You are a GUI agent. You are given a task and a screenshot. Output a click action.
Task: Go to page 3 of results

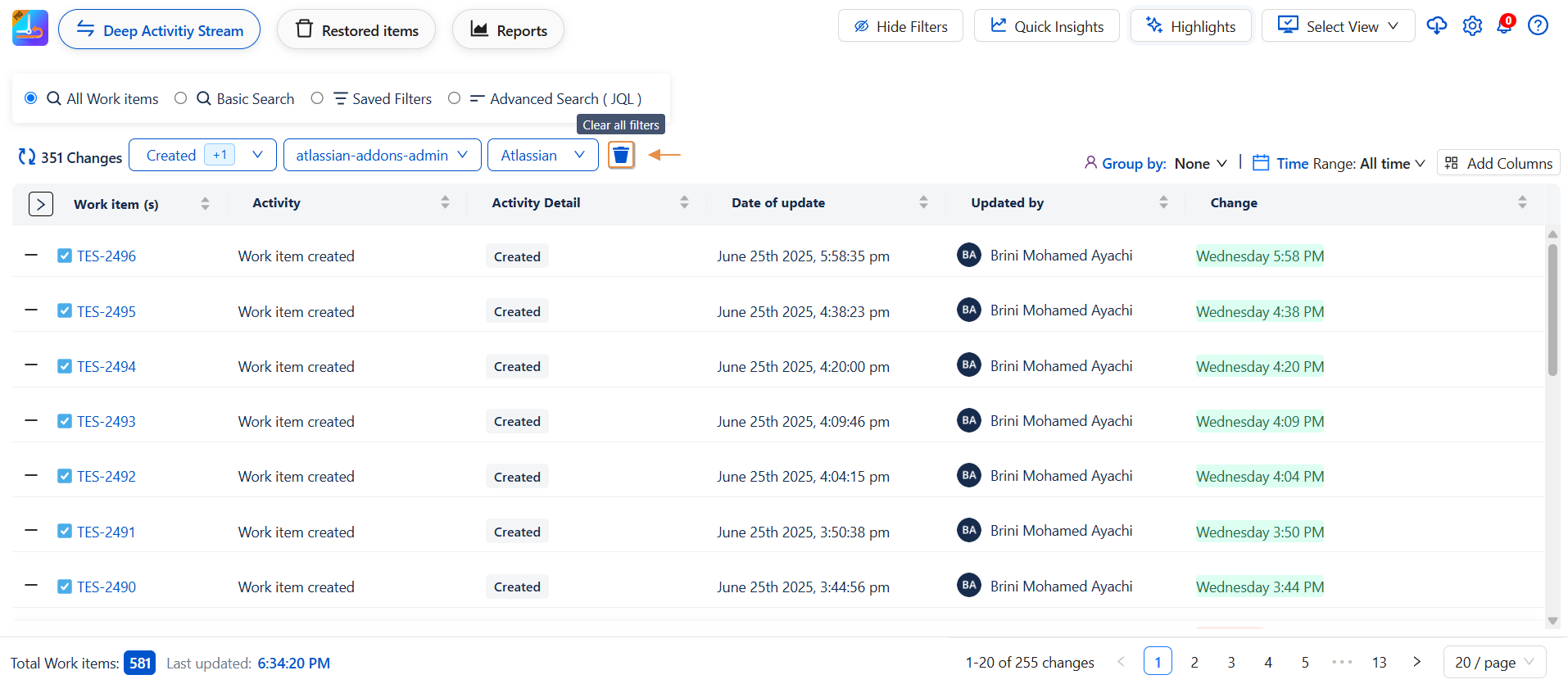coord(1230,662)
